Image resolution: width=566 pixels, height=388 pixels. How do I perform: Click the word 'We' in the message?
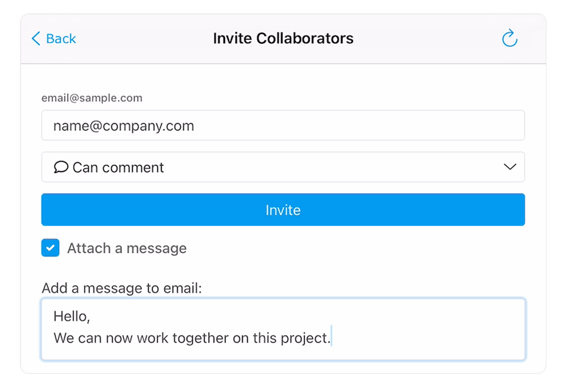tap(64, 338)
